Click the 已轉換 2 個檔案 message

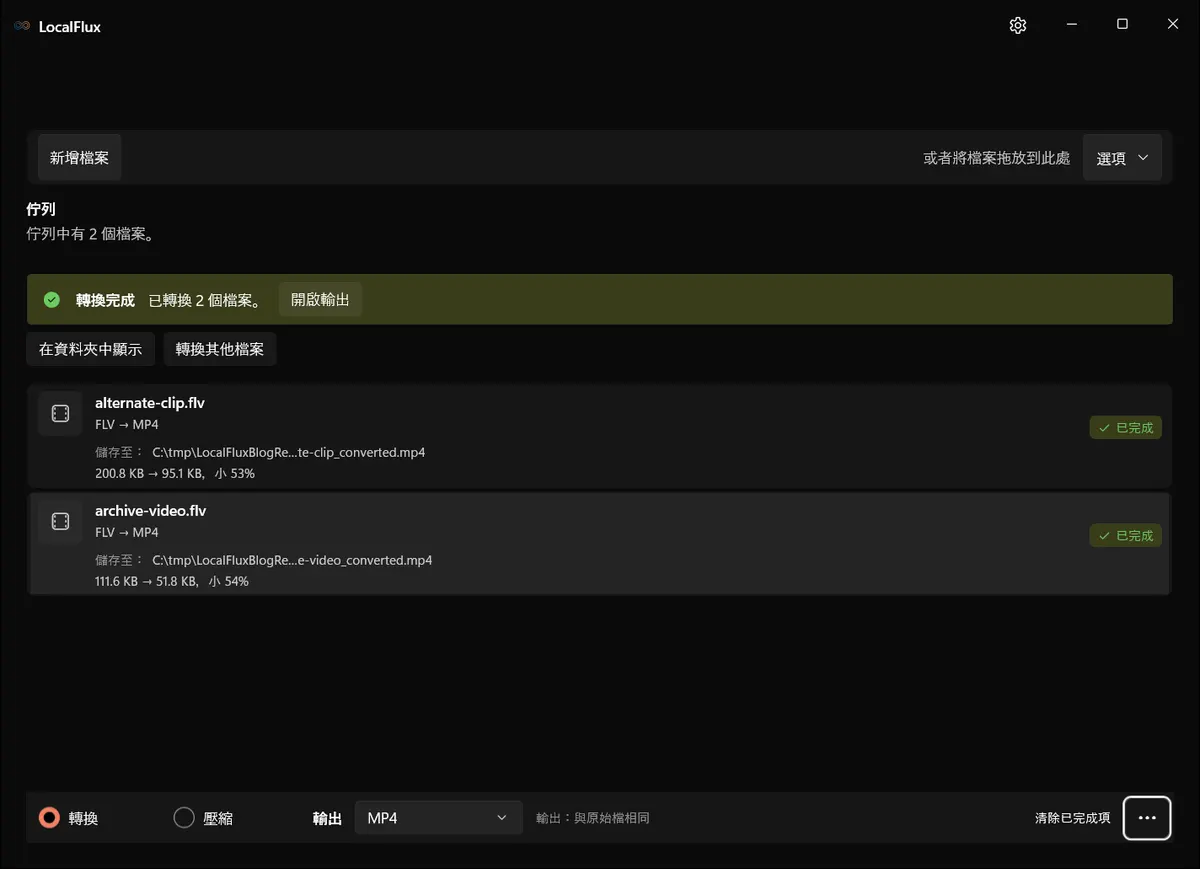tap(205, 300)
